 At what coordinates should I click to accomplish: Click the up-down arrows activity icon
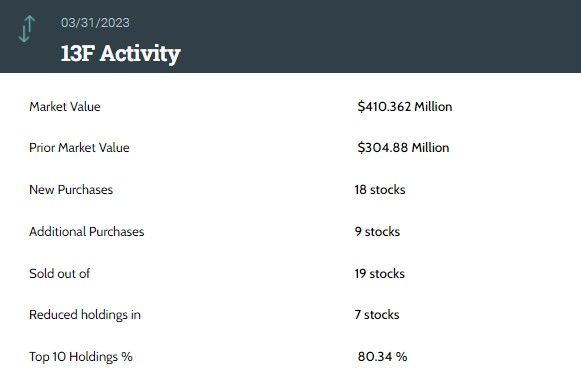click(27, 29)
